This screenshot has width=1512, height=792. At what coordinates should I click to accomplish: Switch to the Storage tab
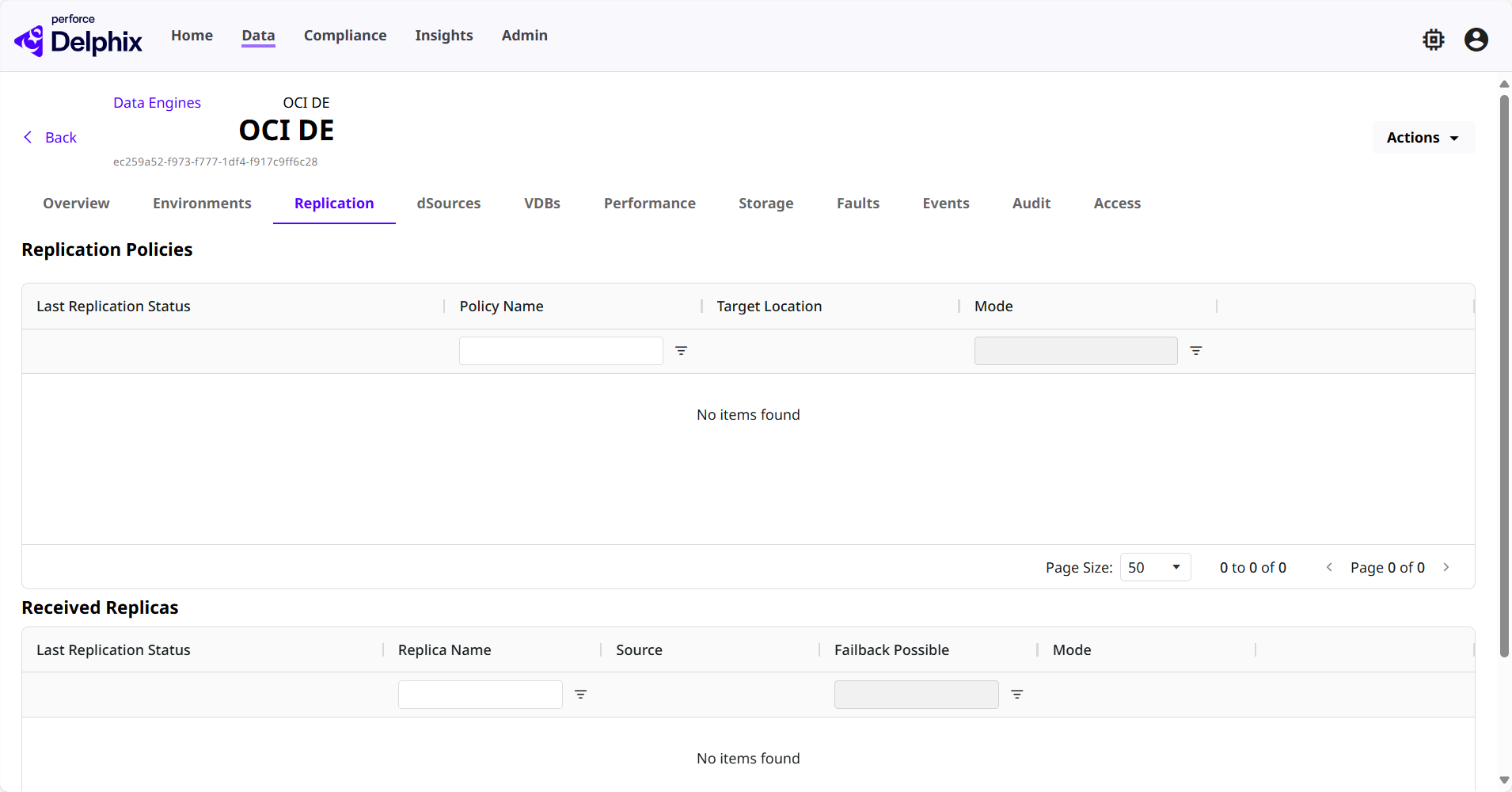(766, 204)
